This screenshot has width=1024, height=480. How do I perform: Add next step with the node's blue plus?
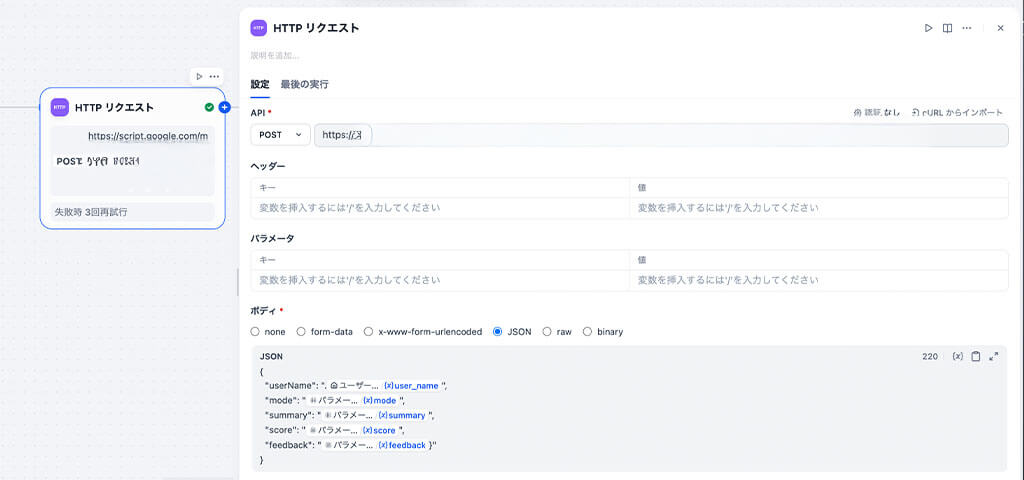coord(225,107)
